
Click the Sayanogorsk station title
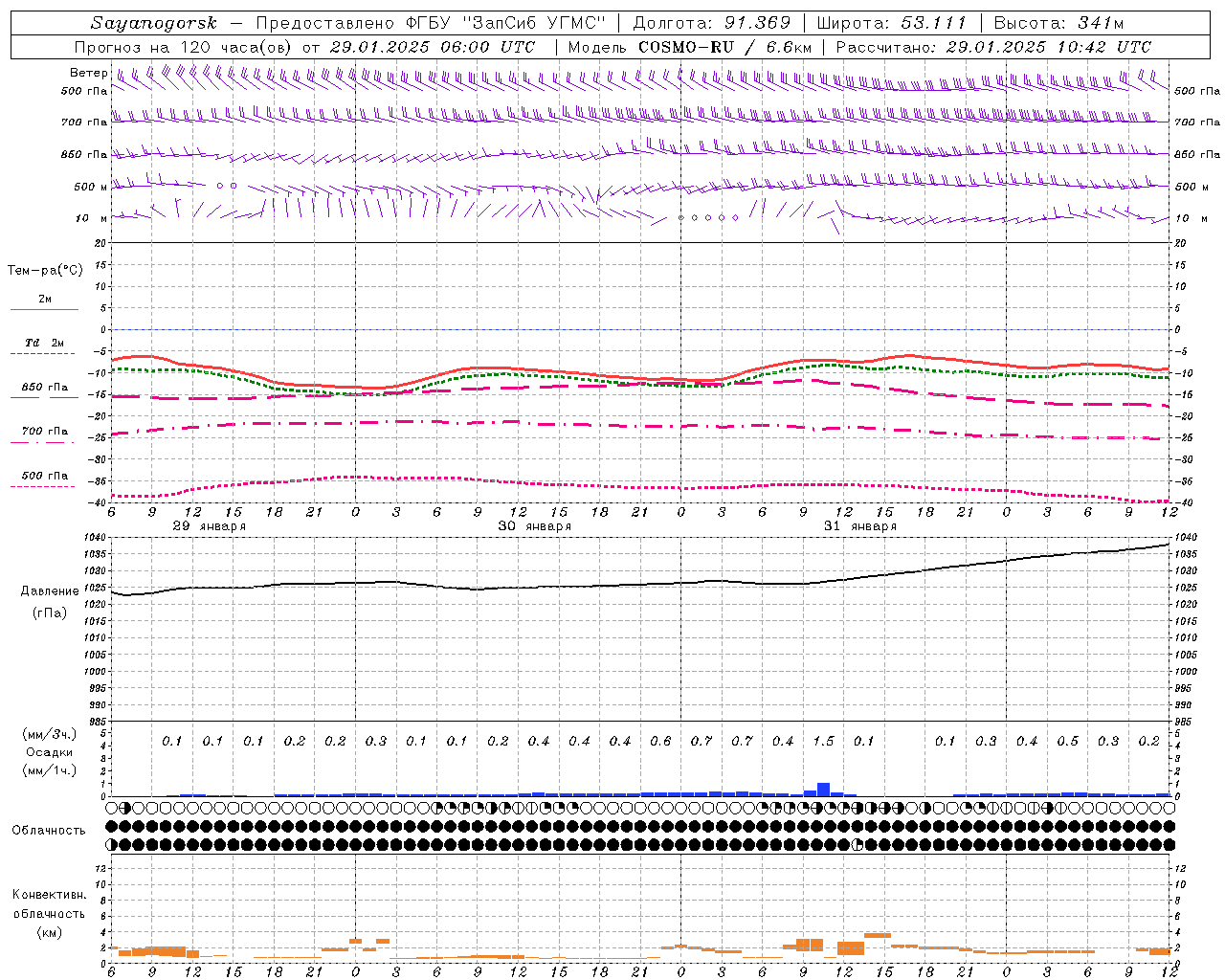pos(154,23)
